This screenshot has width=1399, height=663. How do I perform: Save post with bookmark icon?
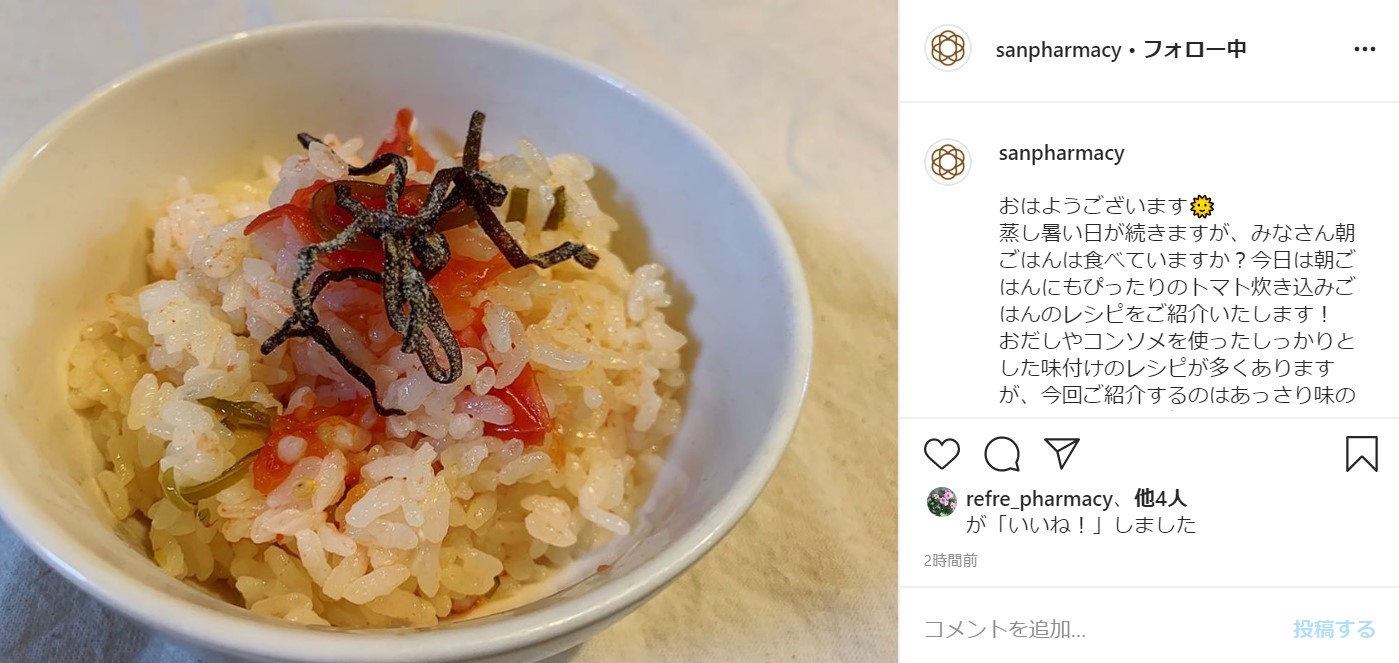tap(1361, 454)
